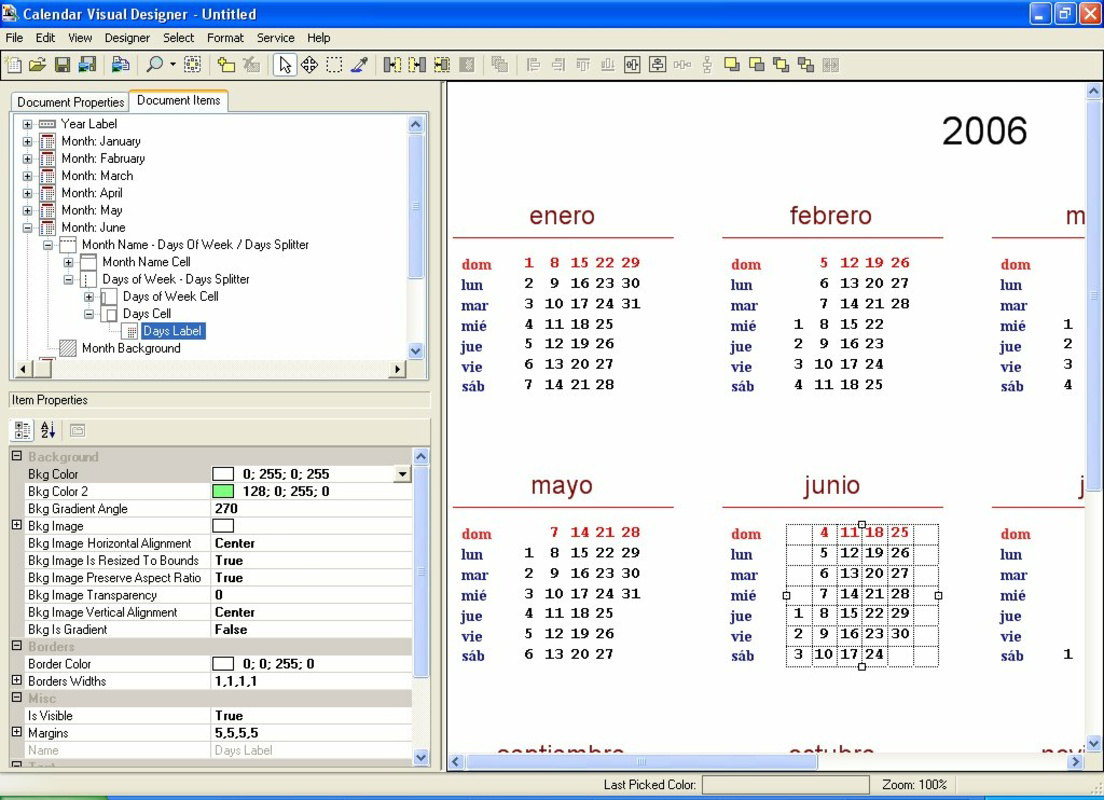Click the Alphabetical A-Z sort icon
Screen dimensions: 1104x800
pos(47,430)
